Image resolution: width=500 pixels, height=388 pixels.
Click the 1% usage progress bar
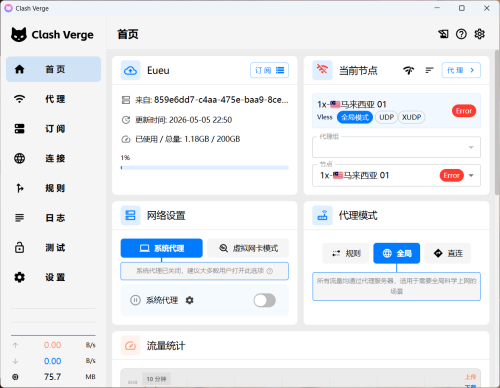point(205,168)
